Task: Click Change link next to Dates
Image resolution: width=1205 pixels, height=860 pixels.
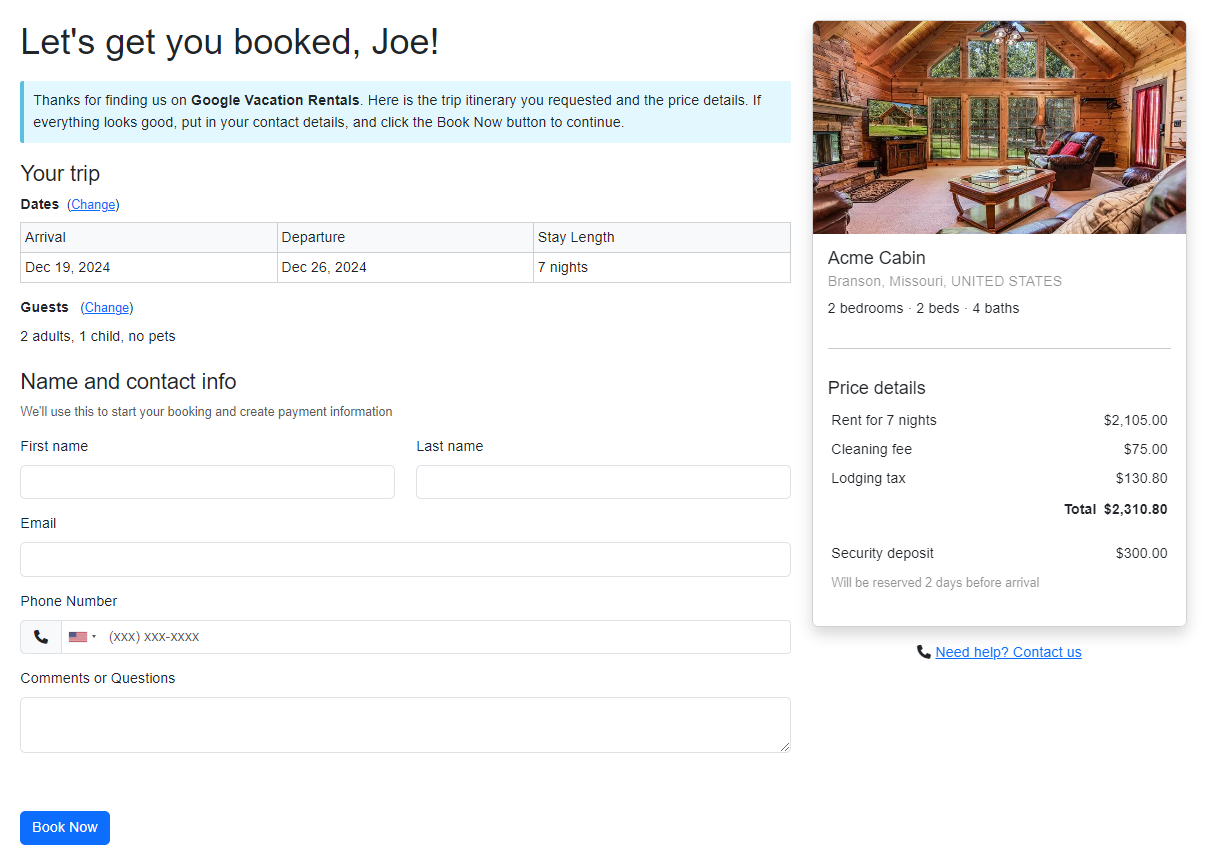Action: (93, 204)
